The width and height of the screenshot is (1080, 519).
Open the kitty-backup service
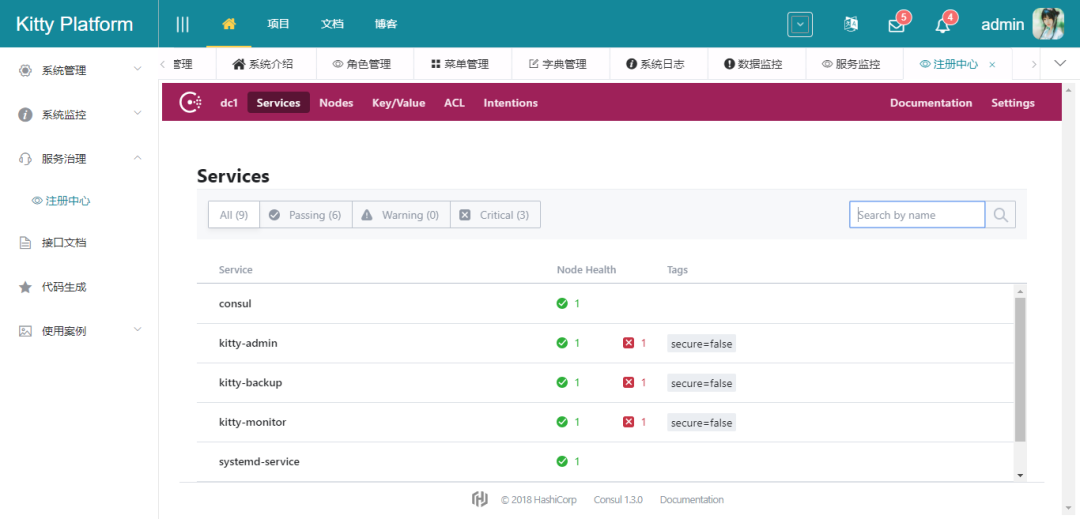(251, 382)
